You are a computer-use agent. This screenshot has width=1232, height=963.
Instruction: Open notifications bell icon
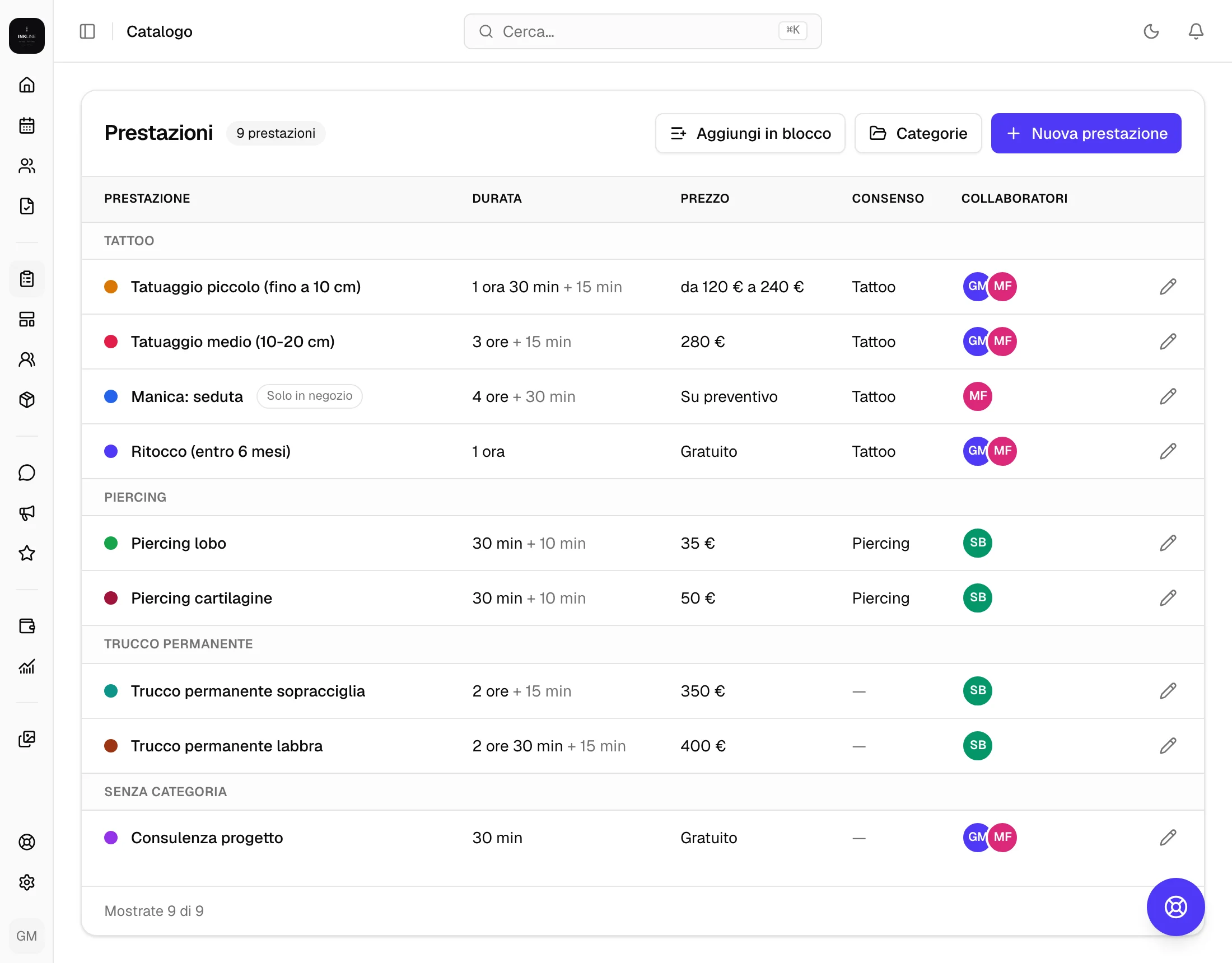[1196, 31]
